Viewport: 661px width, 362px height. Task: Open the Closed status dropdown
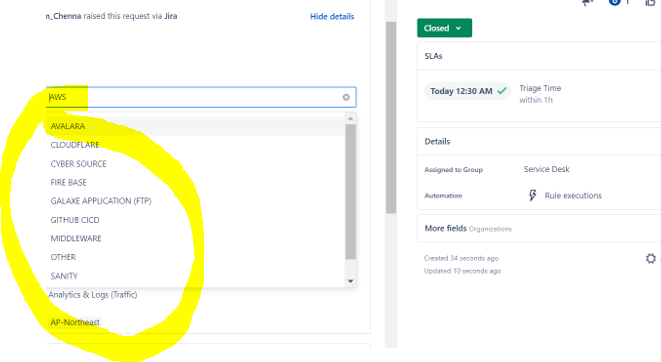(x=444, y=28)
